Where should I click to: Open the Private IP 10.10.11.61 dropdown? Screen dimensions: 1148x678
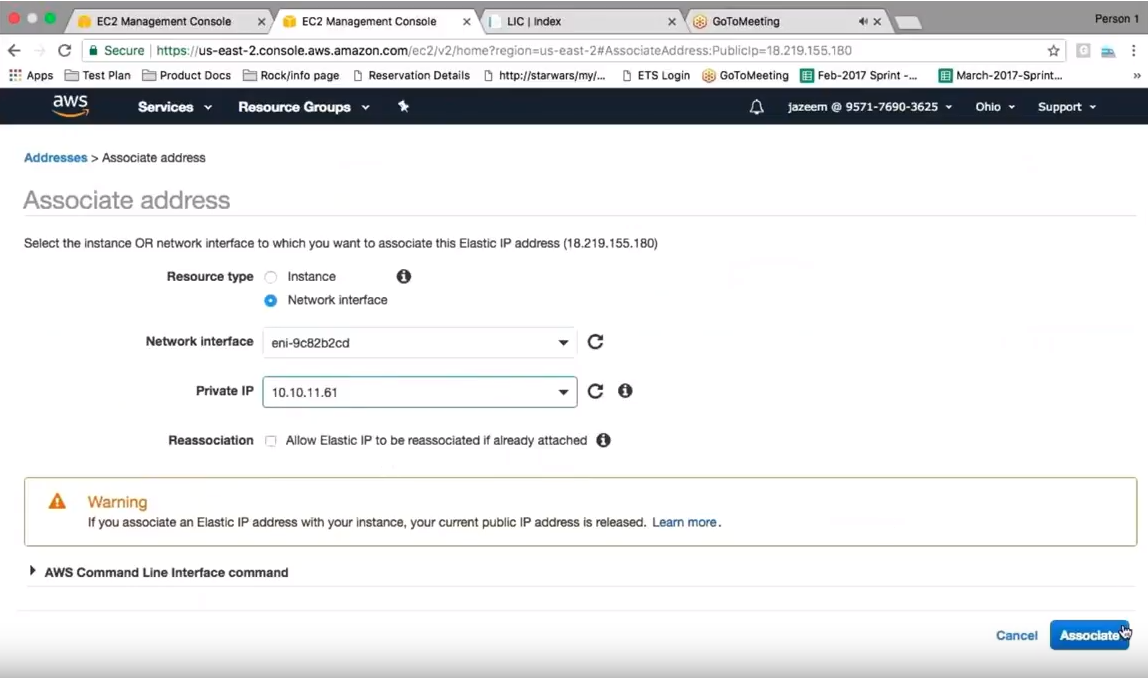420,392
